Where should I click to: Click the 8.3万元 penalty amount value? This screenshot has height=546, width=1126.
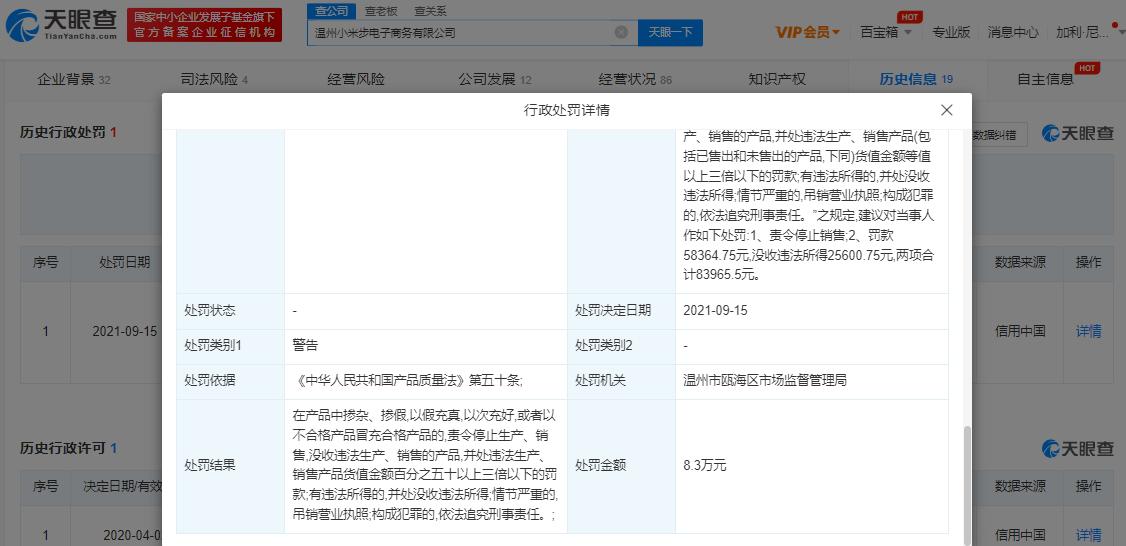click(704, 466)
